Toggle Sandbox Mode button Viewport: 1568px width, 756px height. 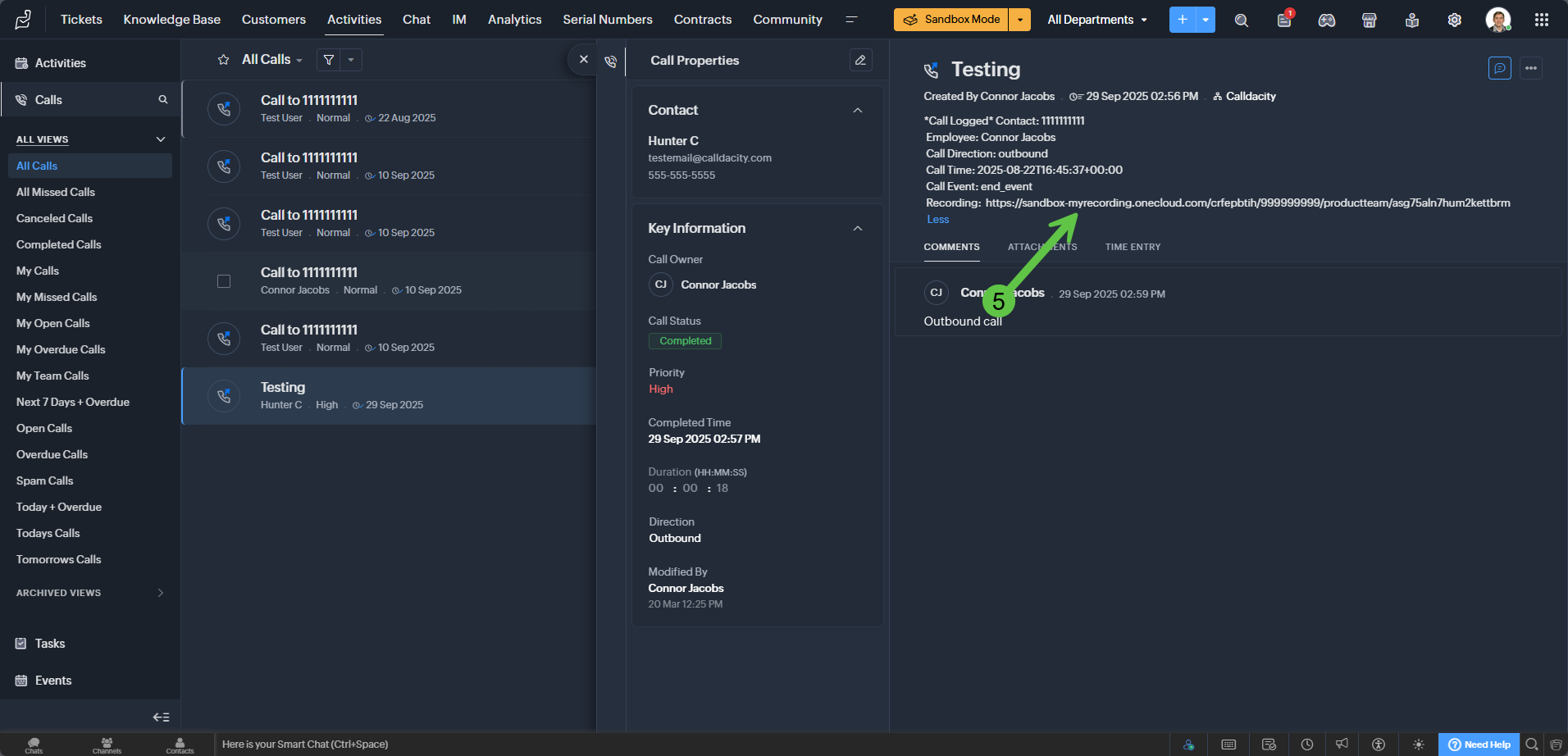(951, 20)
